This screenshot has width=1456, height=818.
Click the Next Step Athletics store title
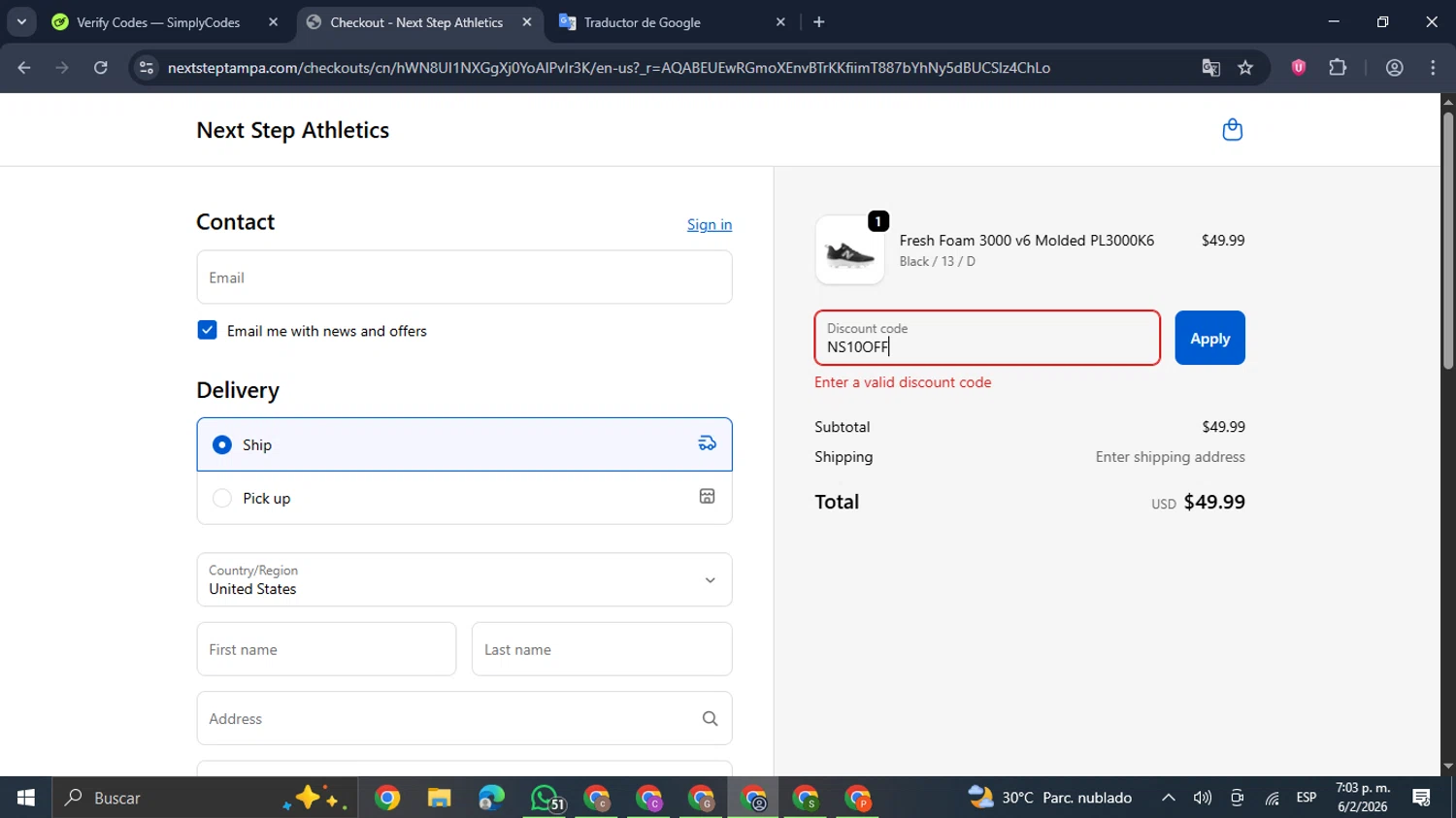point(292,130)
